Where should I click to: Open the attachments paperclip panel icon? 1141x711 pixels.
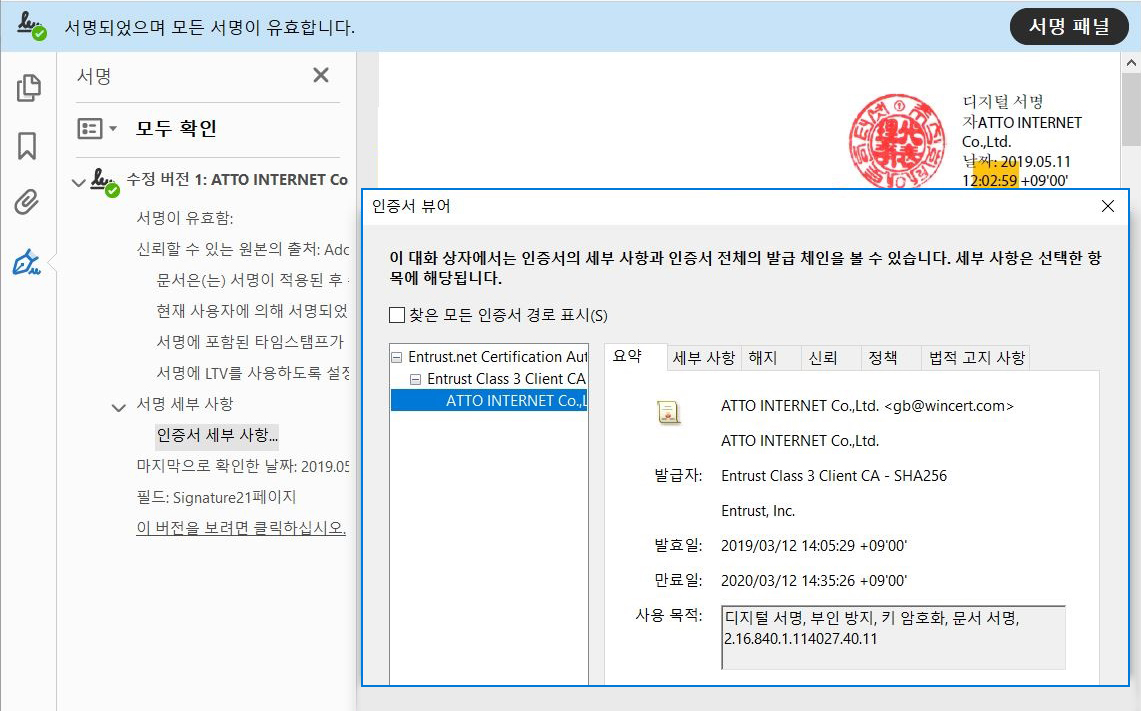27,202
